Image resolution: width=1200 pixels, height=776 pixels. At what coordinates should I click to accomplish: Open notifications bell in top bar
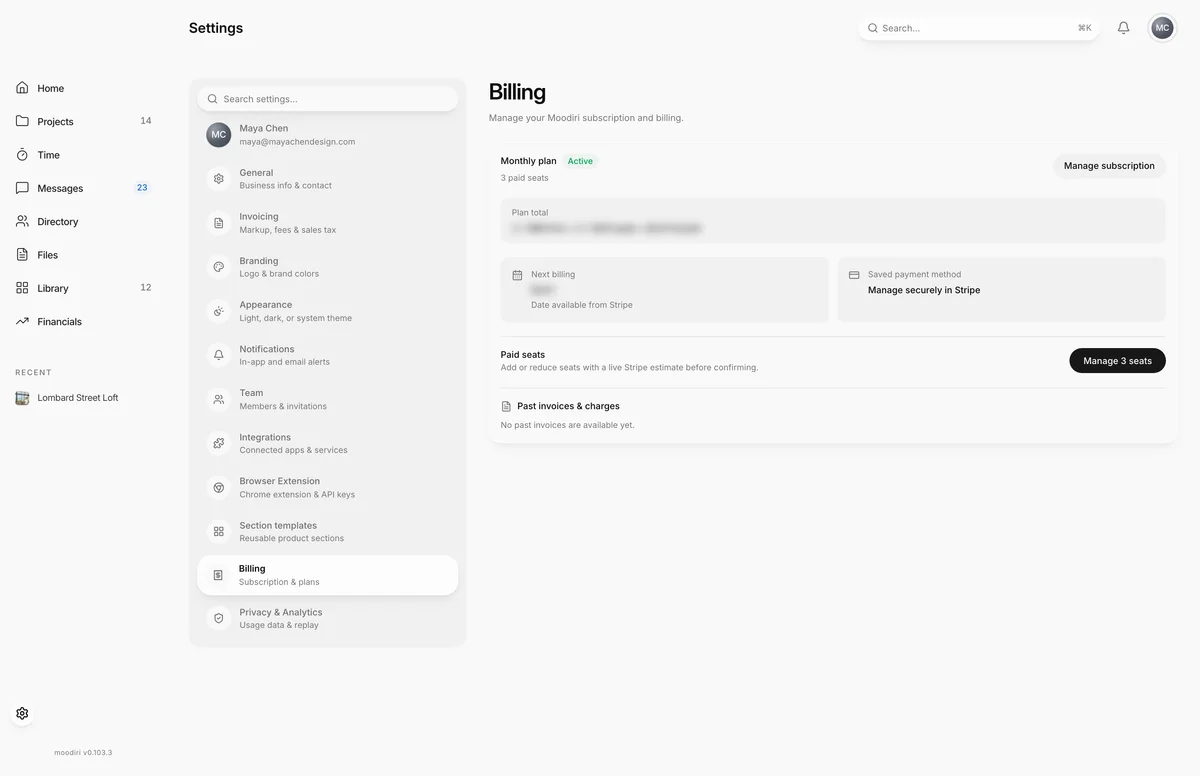tap(1123, 28)
